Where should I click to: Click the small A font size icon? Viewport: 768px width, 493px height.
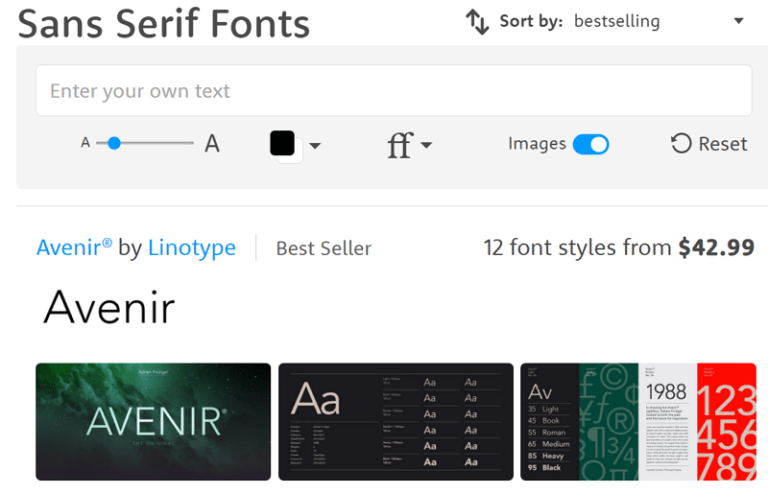coord(86,143)
